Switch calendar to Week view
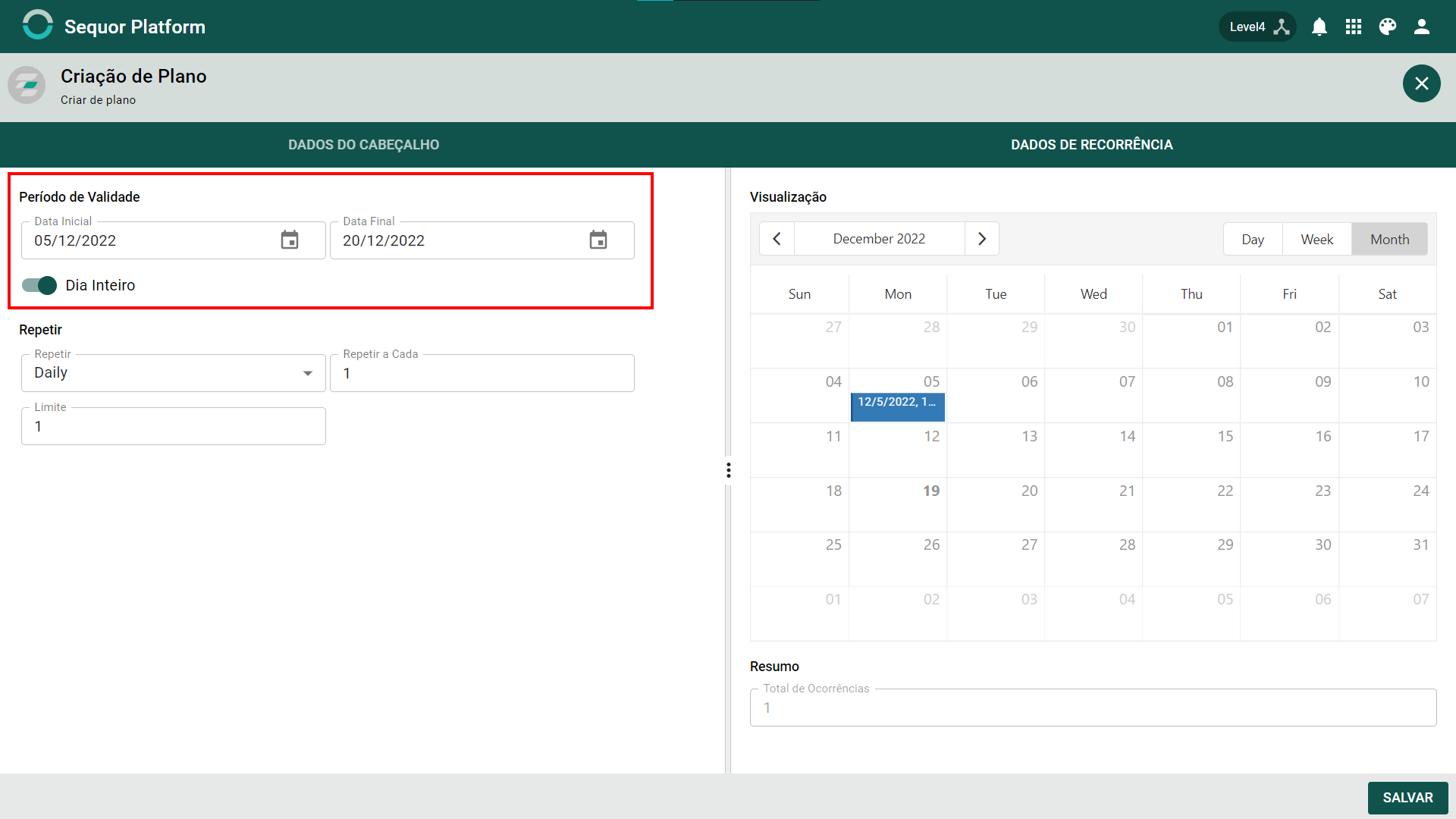This screenshot has width=1456, height=819. pos(1317,240)
